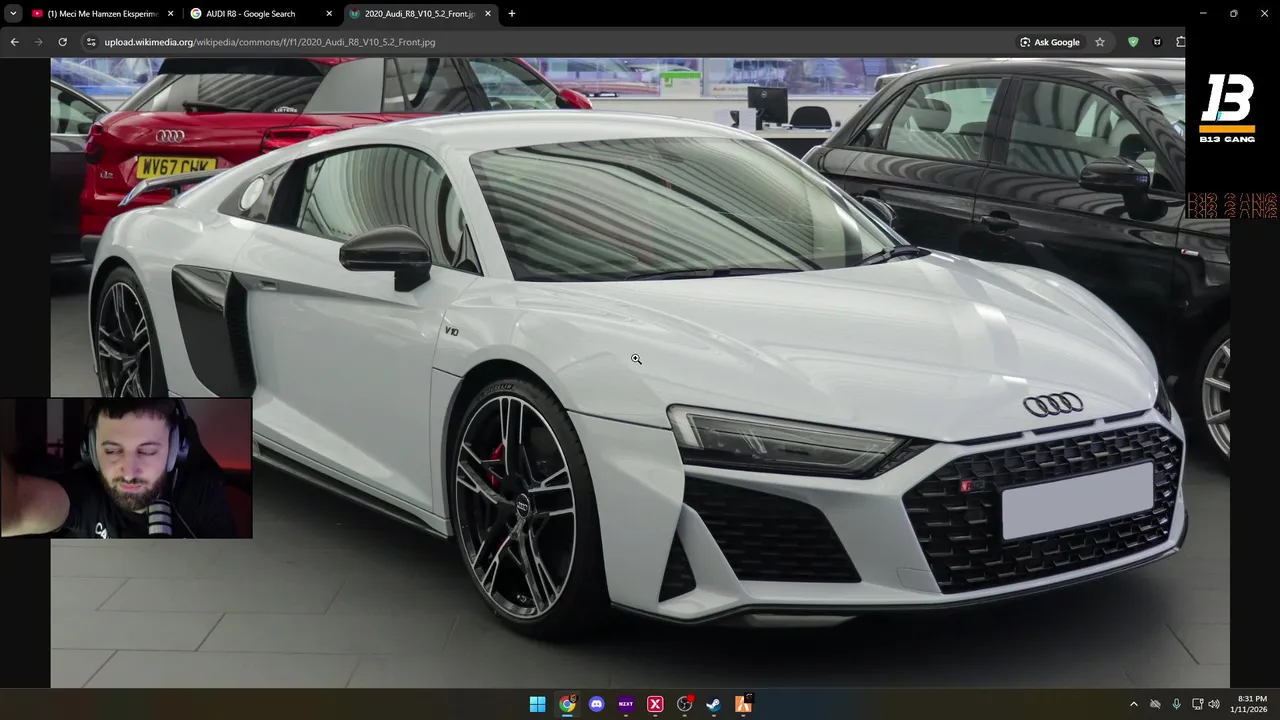This screenshot has width=1280, height=720.
Task: Open the cat-face extension icon
Action: point(1157,42)
